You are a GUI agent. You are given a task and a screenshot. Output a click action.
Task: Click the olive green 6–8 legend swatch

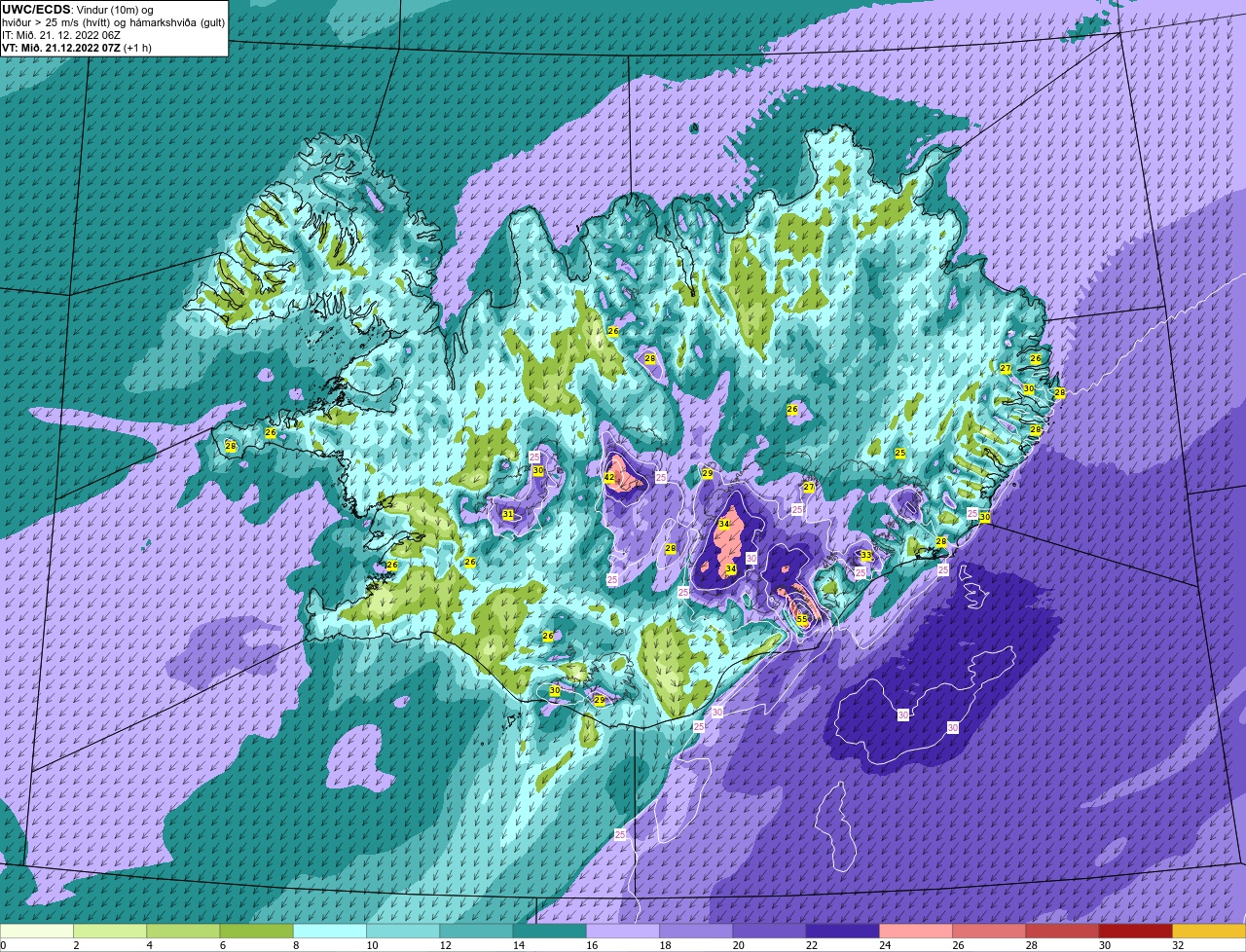[257, 932]
